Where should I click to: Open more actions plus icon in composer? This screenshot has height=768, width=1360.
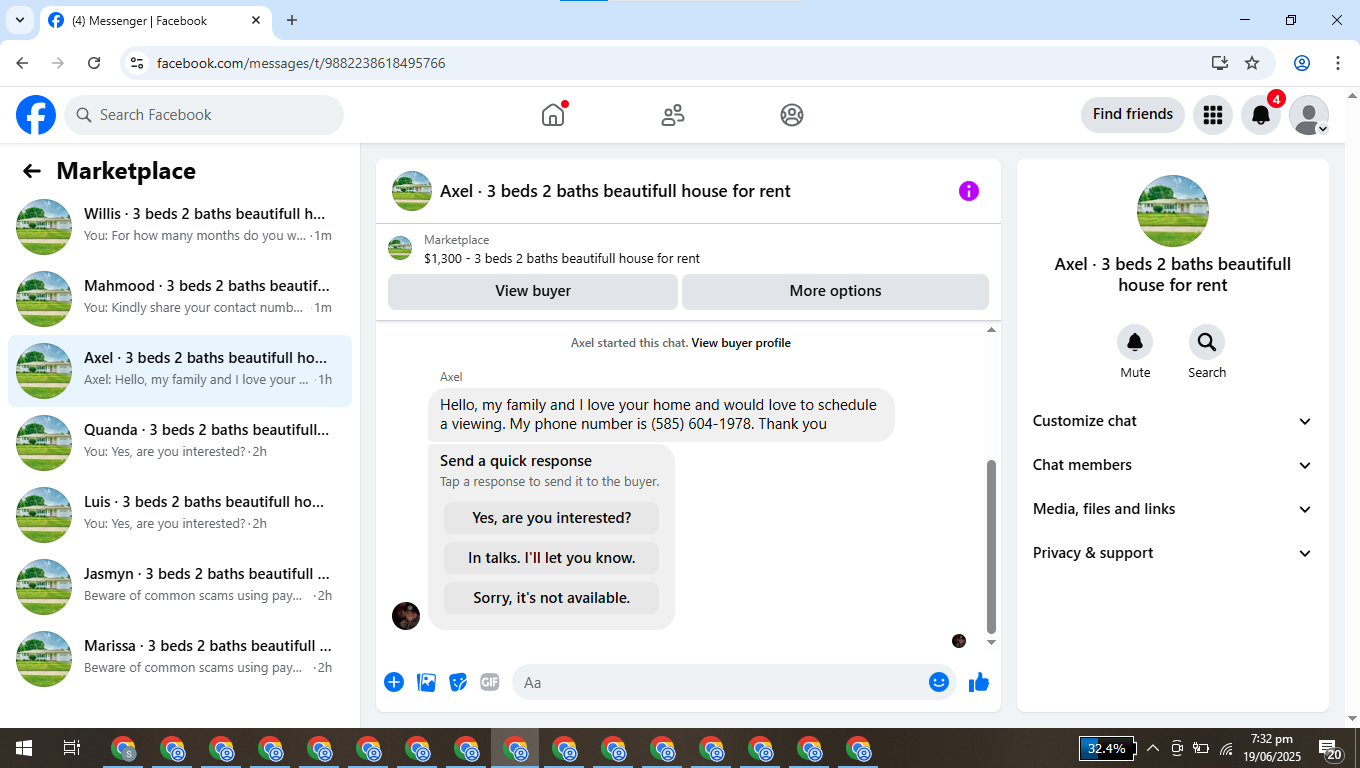tap(394, 682)
